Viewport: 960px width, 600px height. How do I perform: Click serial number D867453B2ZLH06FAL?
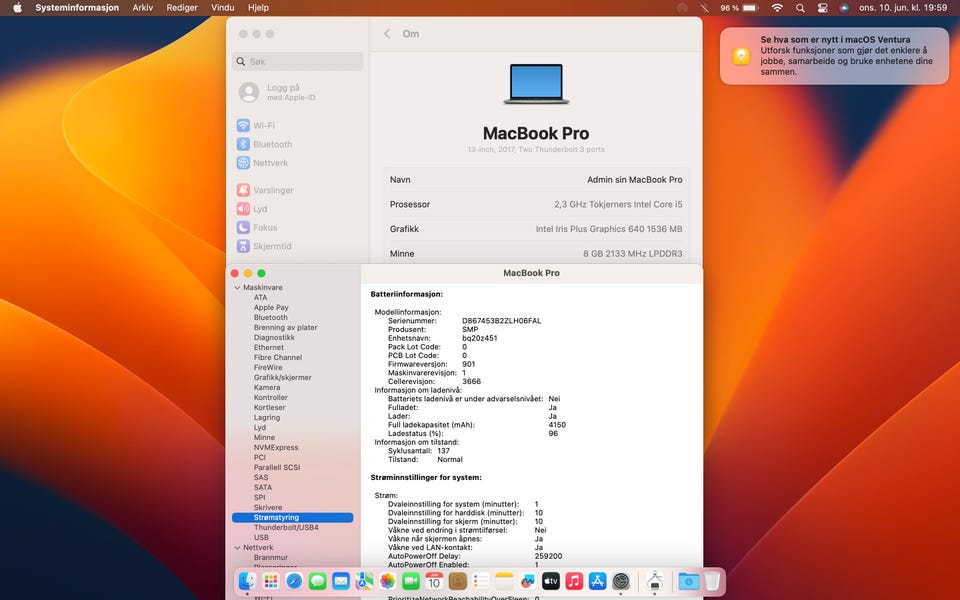point(501,321)
